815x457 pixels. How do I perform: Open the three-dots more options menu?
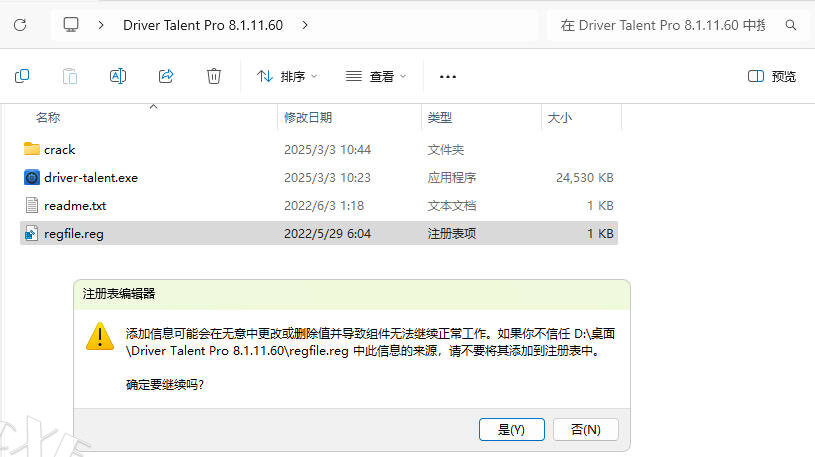click(x=448, y=76)
